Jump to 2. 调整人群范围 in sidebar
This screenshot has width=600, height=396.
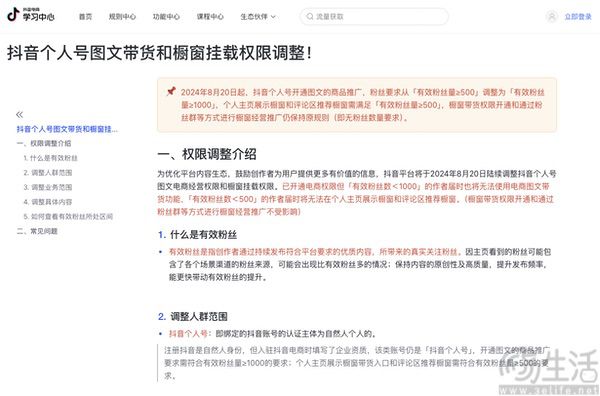(48, 173)
